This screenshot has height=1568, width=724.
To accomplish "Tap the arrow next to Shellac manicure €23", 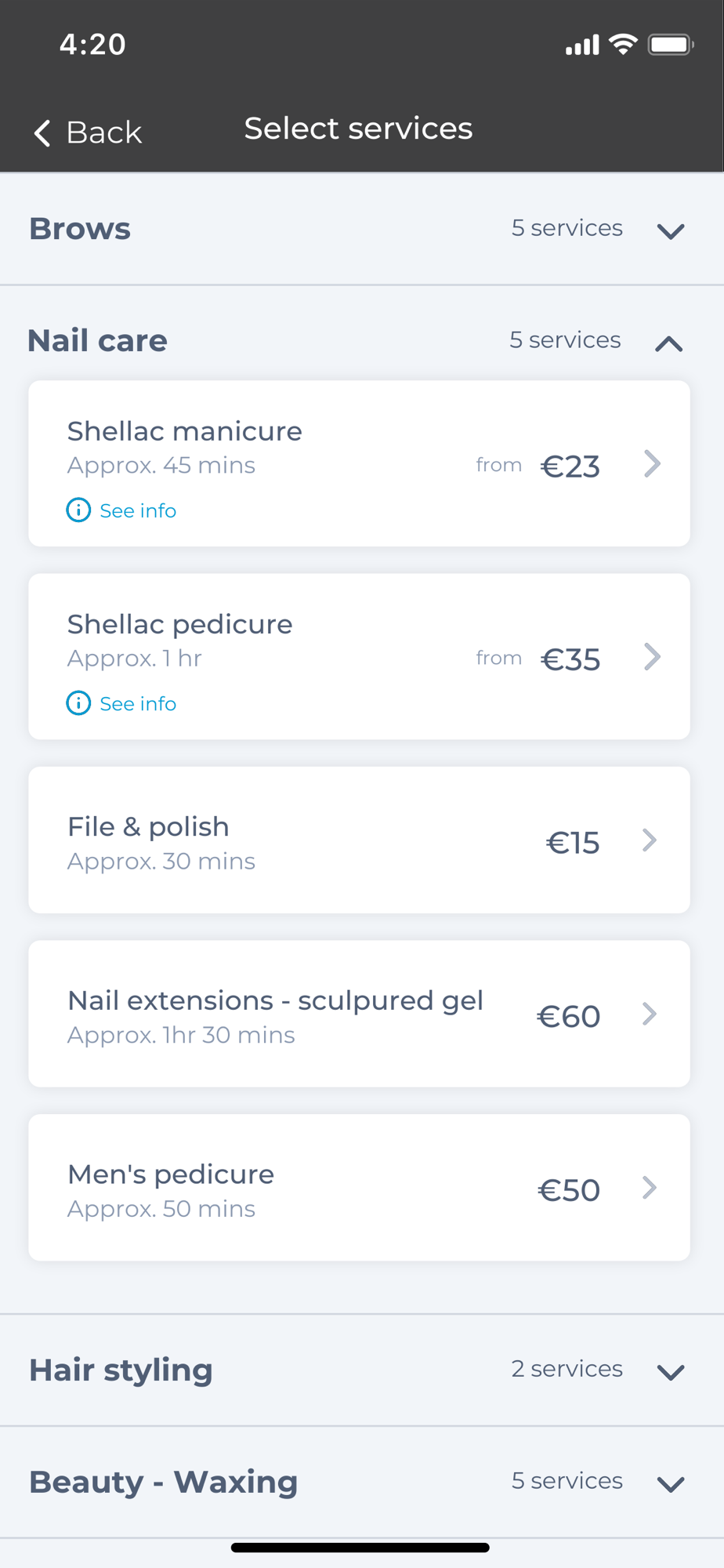I will coord(652,463).
